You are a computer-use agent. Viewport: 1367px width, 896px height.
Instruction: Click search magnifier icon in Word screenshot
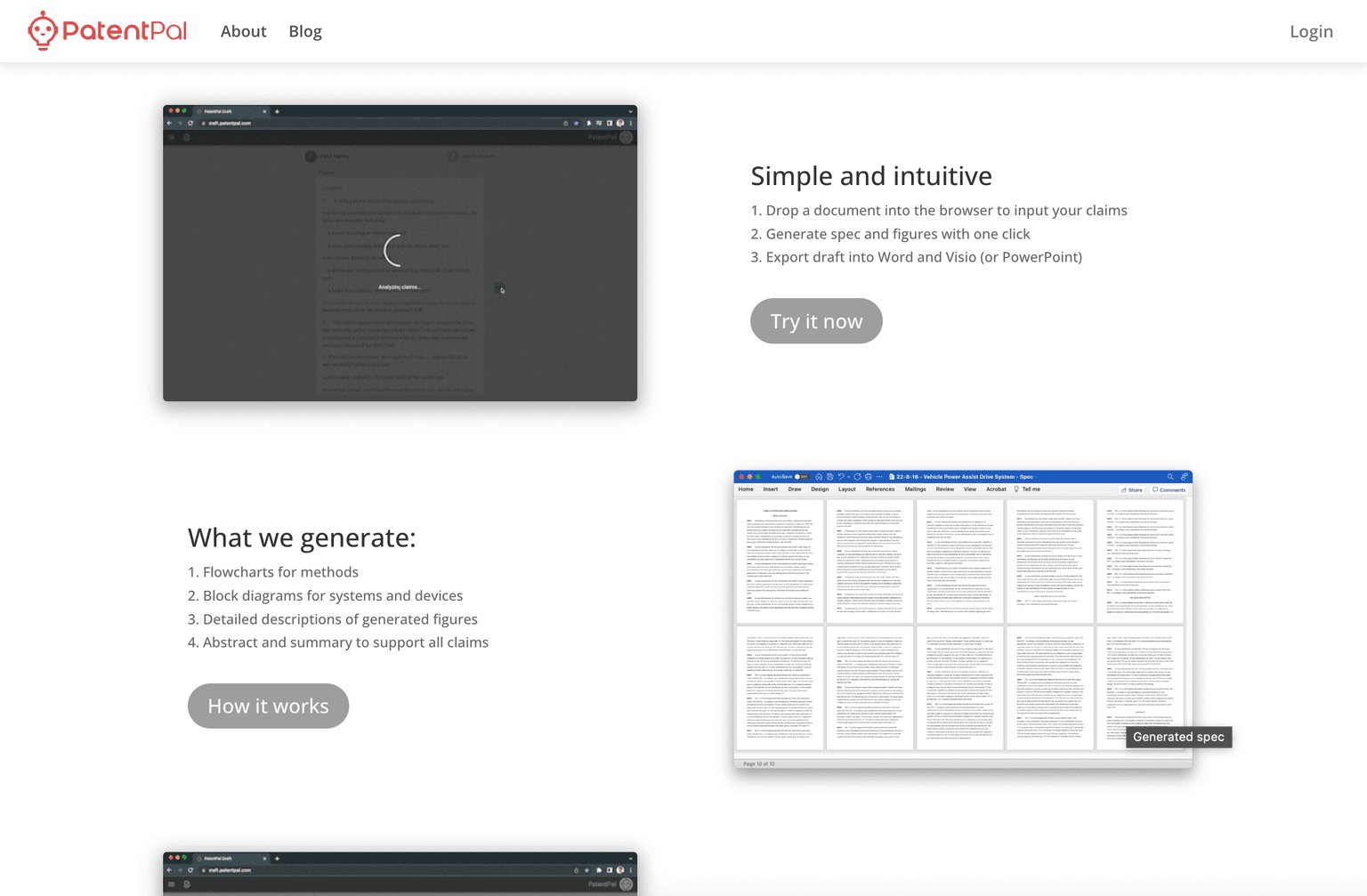(1170, 477)
